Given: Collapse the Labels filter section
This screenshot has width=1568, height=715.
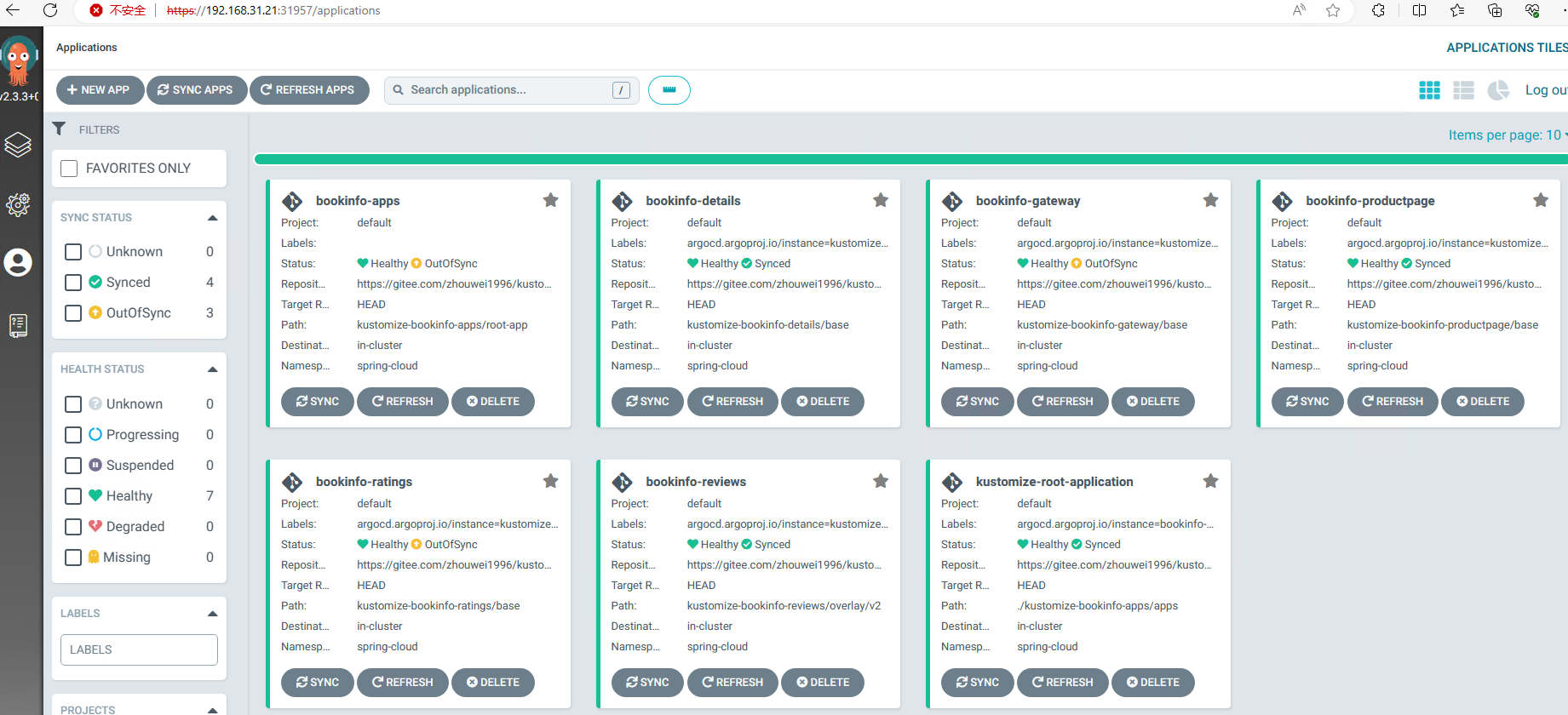Looking at the screenshot, I should tap(212, 614).
